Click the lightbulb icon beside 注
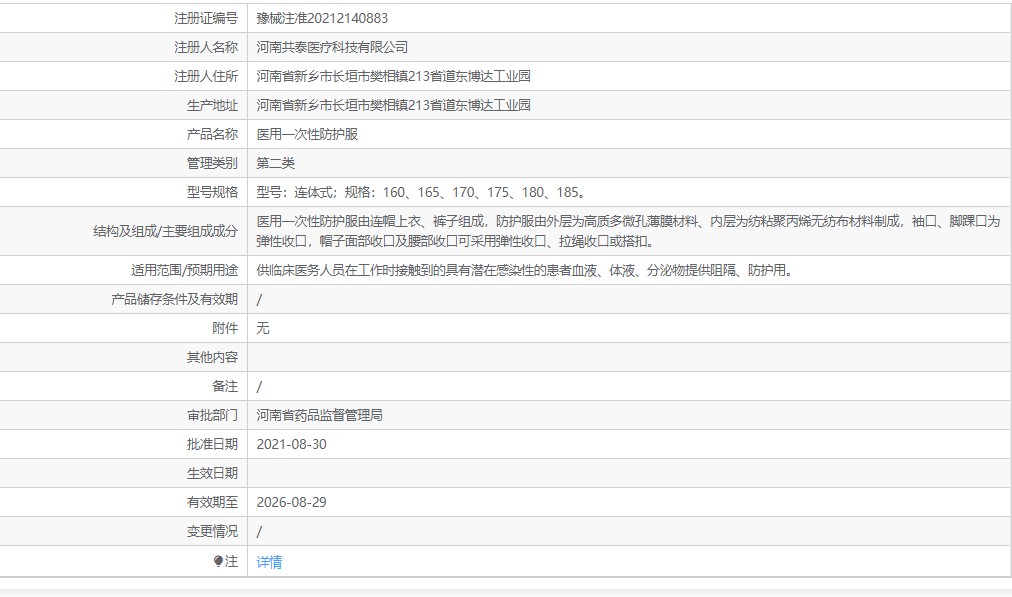Screen dimensions: 1012x597 (x=218, y=562)
